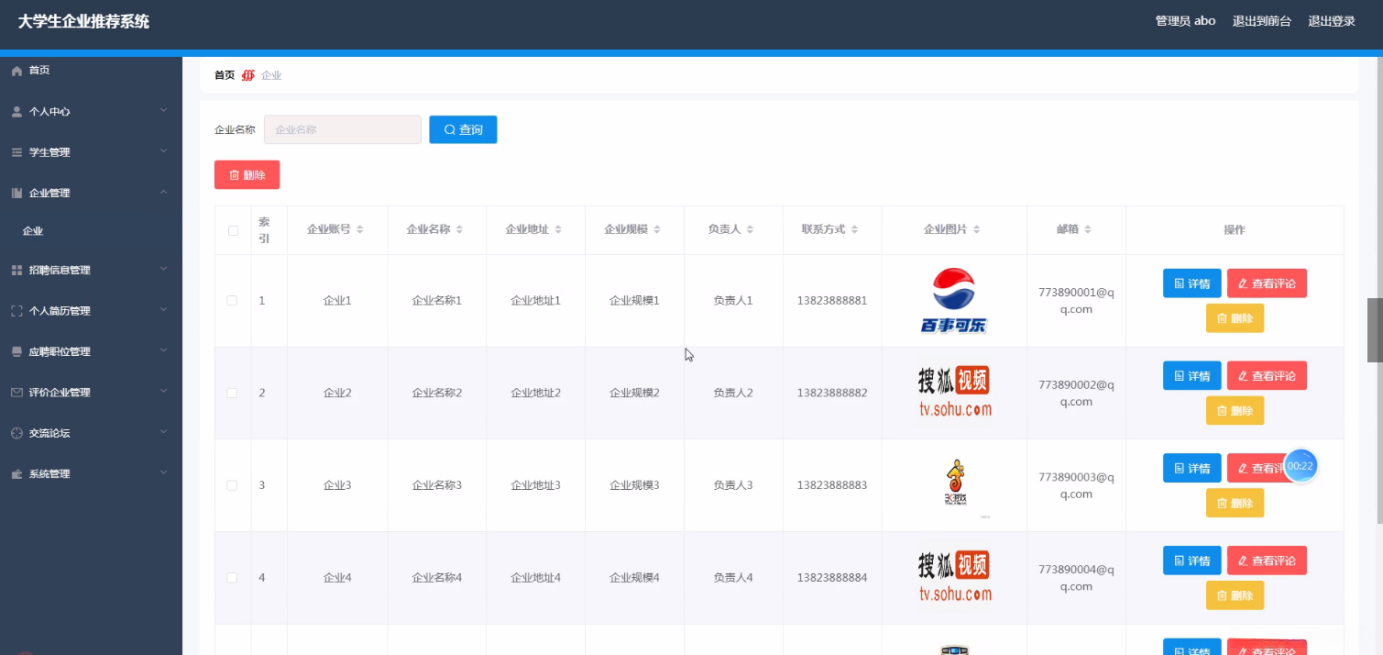Sort by 联系方式 column arrows
This screenshot has width=1383, height=655.
coord(854,230)
